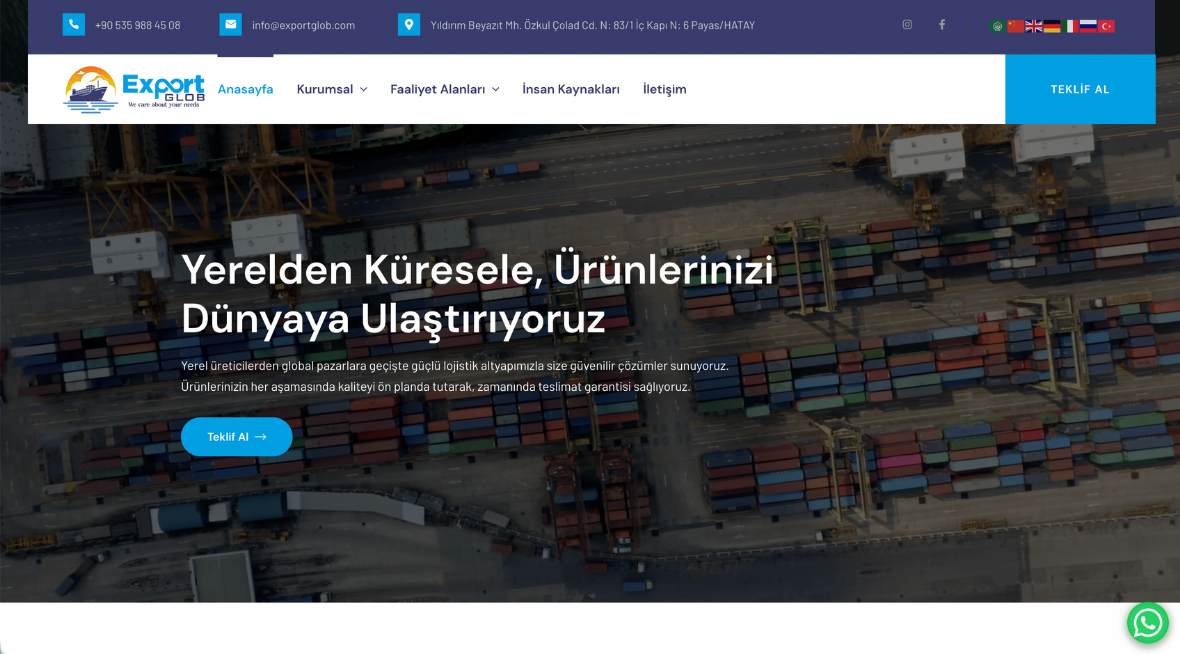Select the Russian flag language
The image size is (1180, 654).
click(1088, 26)
